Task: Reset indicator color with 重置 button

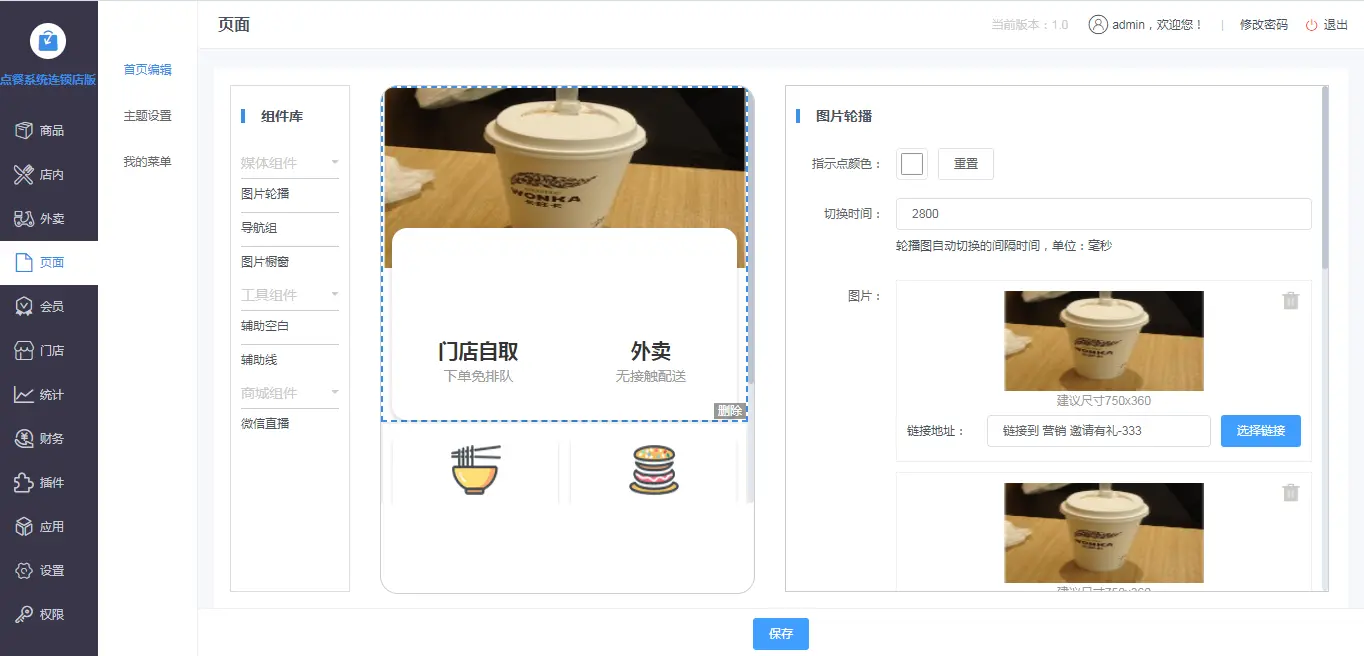Action: point(965,164)
